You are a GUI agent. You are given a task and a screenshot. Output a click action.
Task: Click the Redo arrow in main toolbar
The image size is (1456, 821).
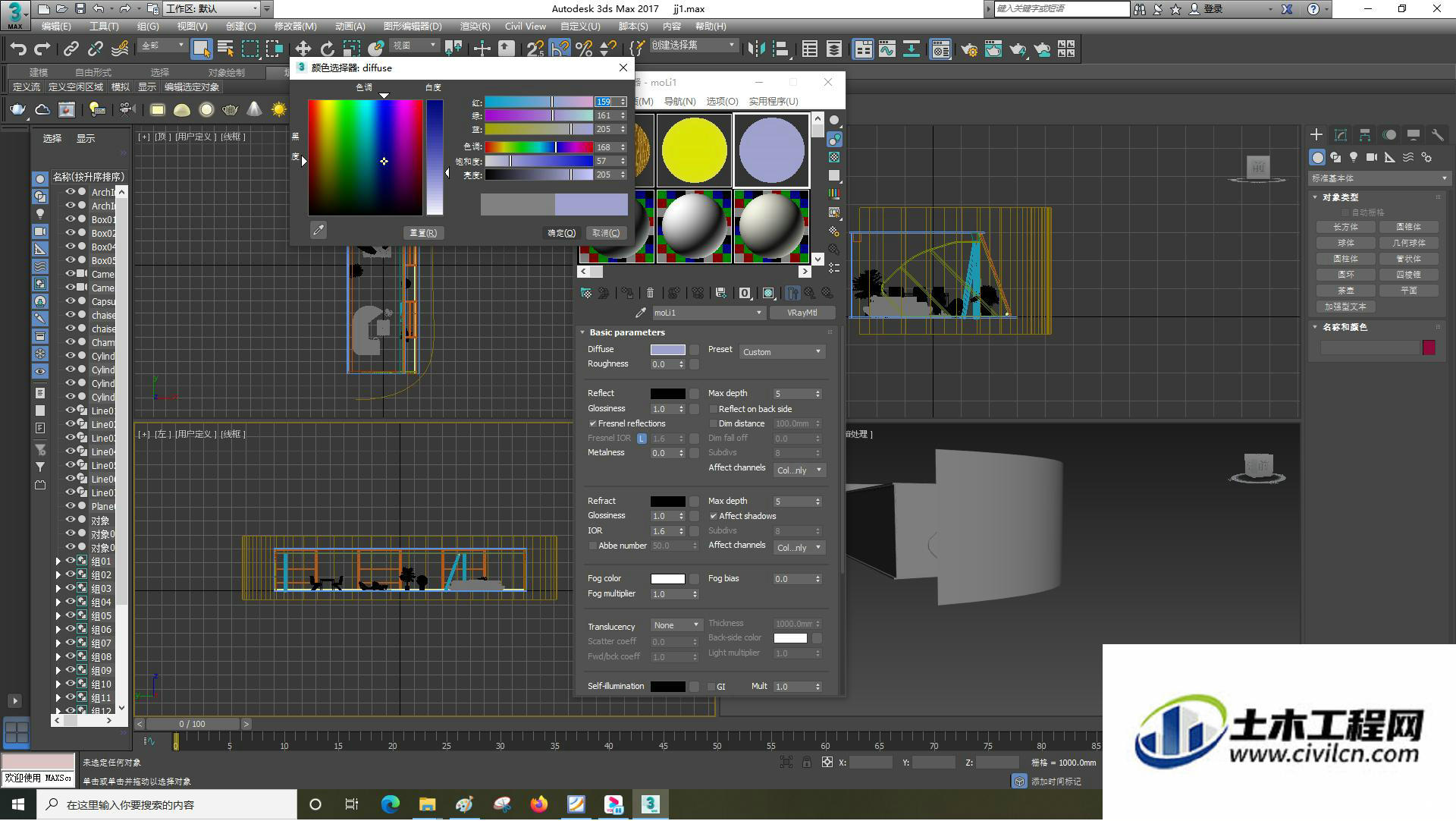click(x=42, y=49)
